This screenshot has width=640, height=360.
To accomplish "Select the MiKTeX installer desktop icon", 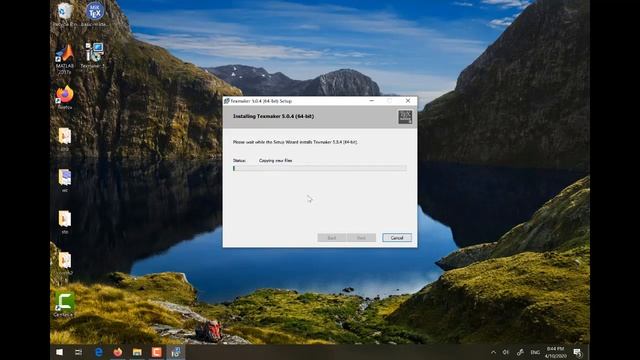I will pos(95,14).
